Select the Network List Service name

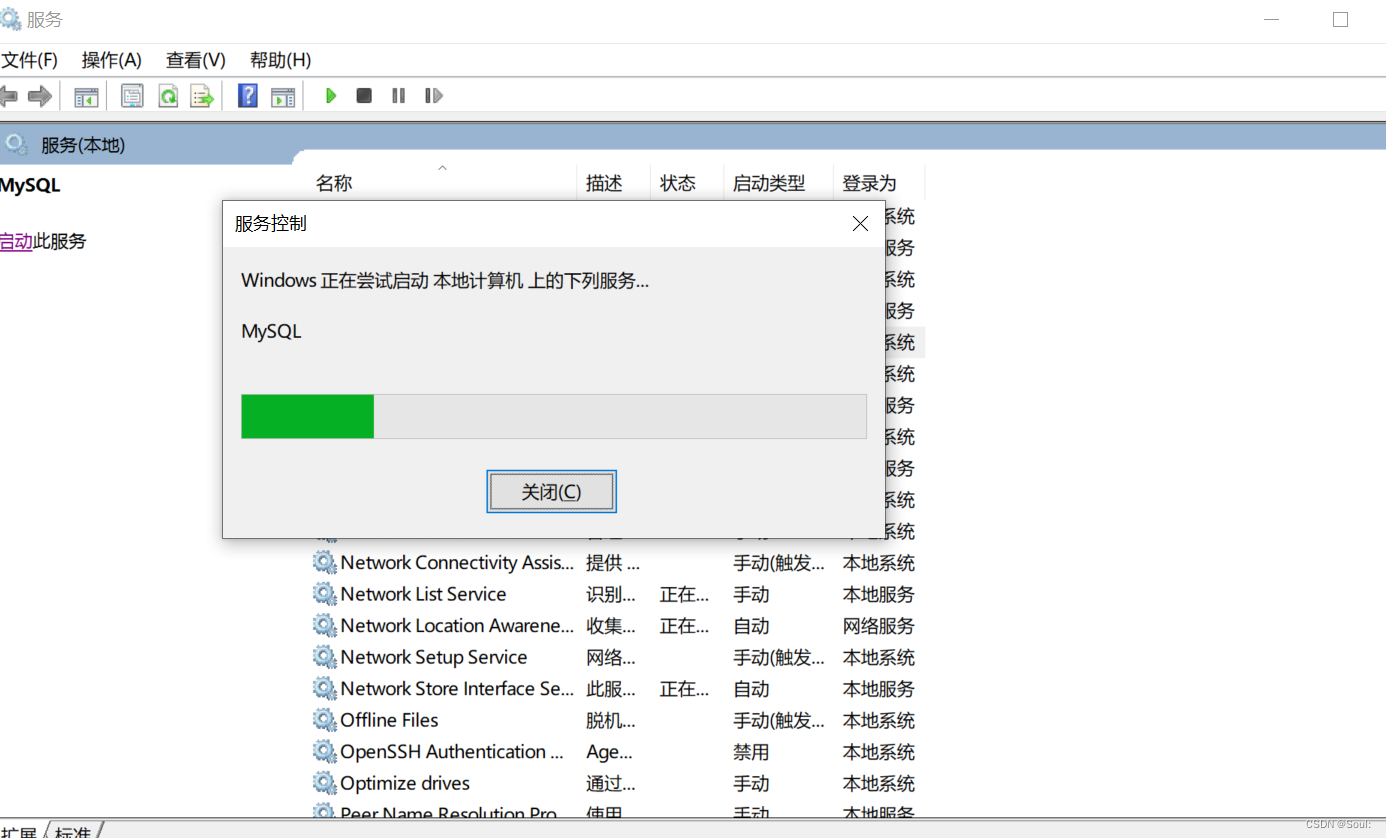coord(423,594)
